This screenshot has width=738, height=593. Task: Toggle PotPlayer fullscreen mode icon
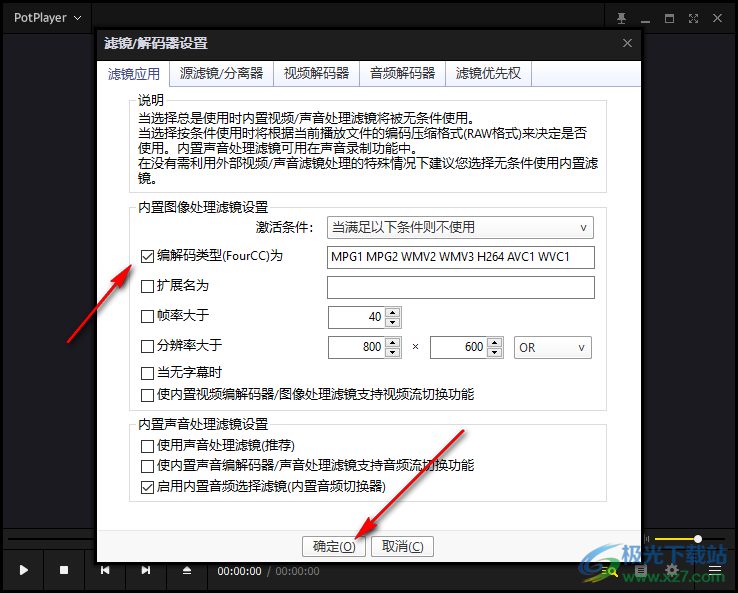click(692, 18)
